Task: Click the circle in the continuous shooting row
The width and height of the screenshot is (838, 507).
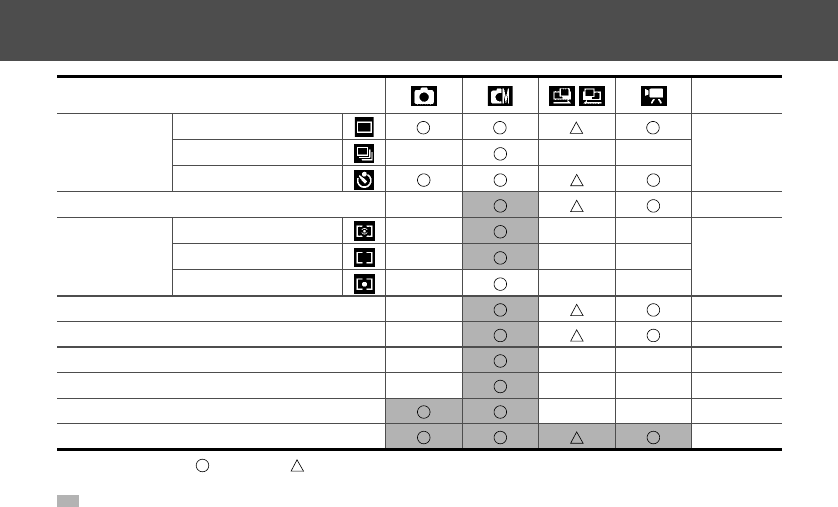Action: pyautogui.click(x=500, y=154)
